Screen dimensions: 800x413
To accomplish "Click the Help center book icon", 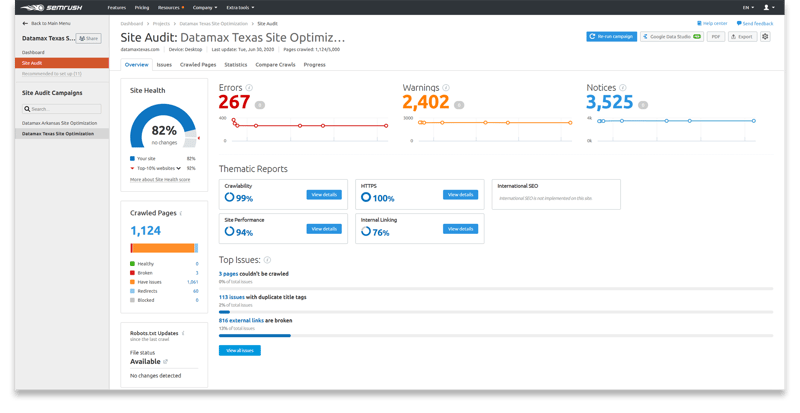I will click(699, 23).
